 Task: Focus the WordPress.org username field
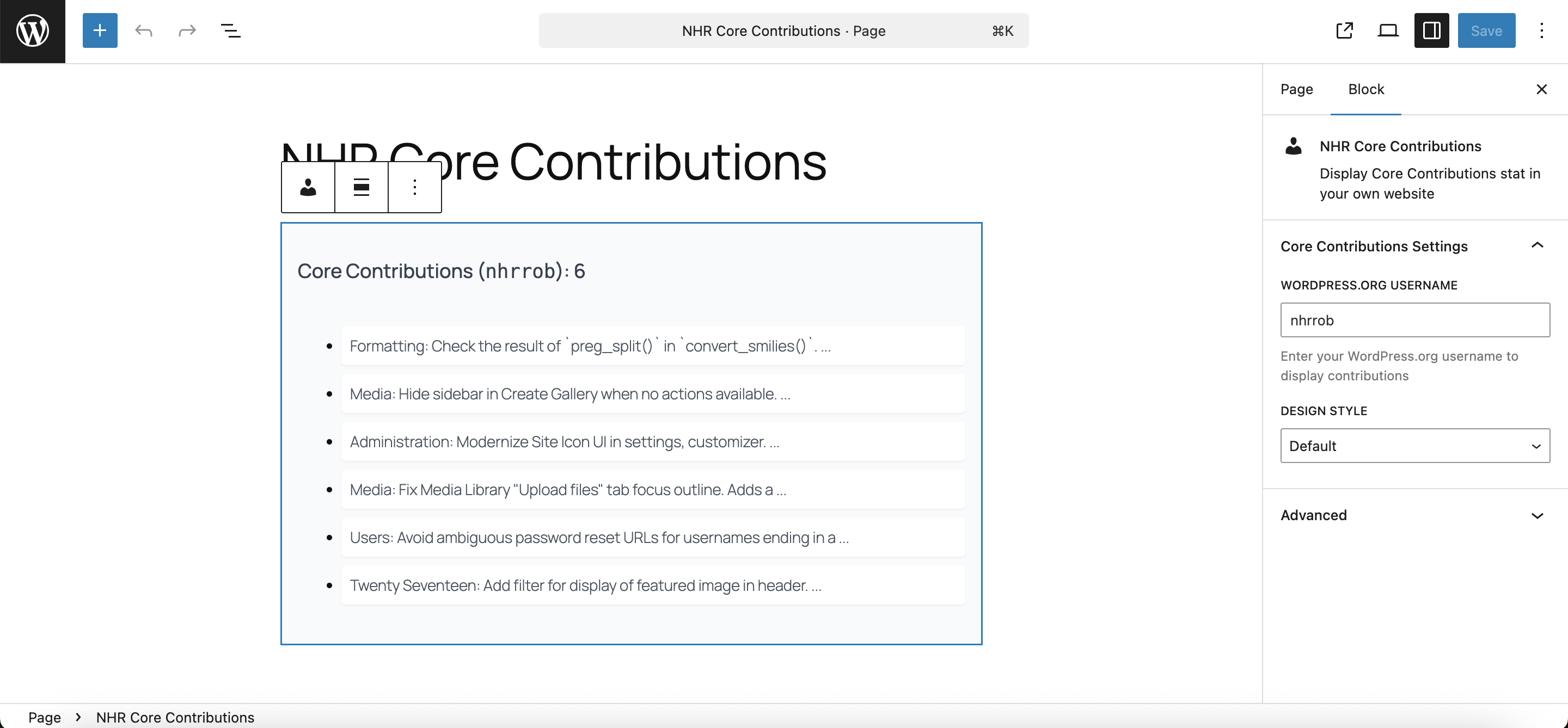(x=1415, y=320)
